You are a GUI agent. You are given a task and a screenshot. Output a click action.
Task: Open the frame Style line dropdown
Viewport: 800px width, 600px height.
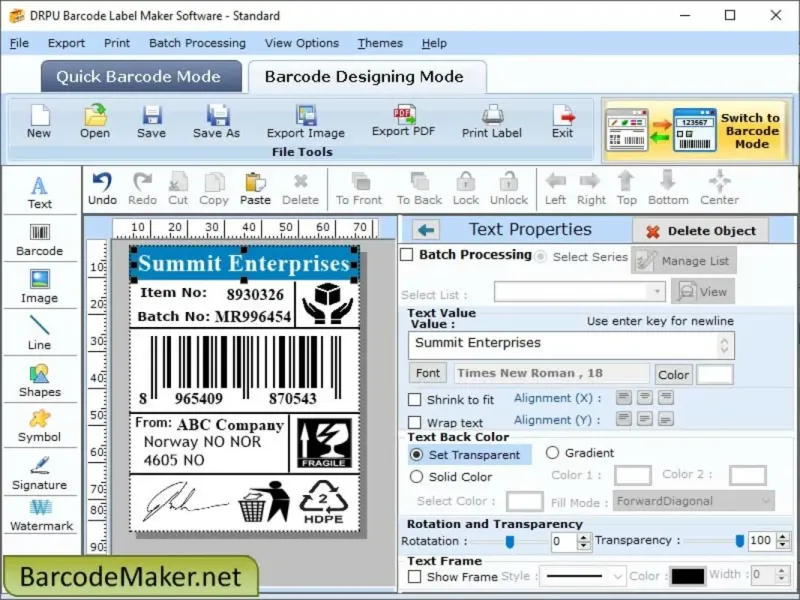pos(583,577)
